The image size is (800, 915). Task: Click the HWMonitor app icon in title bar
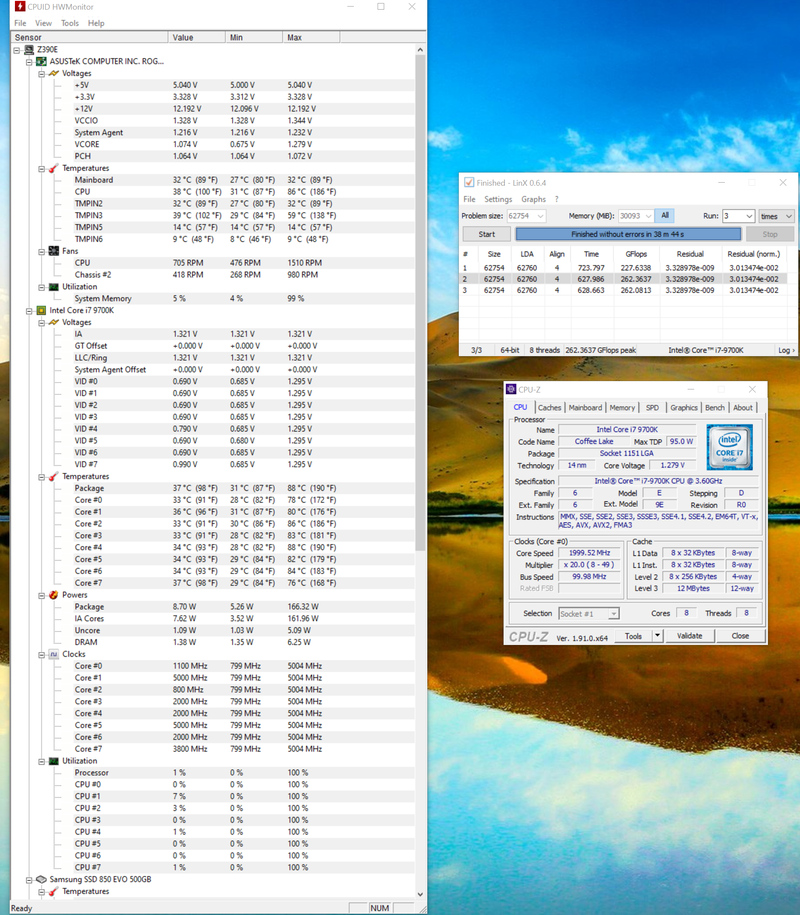pos(20,6)
